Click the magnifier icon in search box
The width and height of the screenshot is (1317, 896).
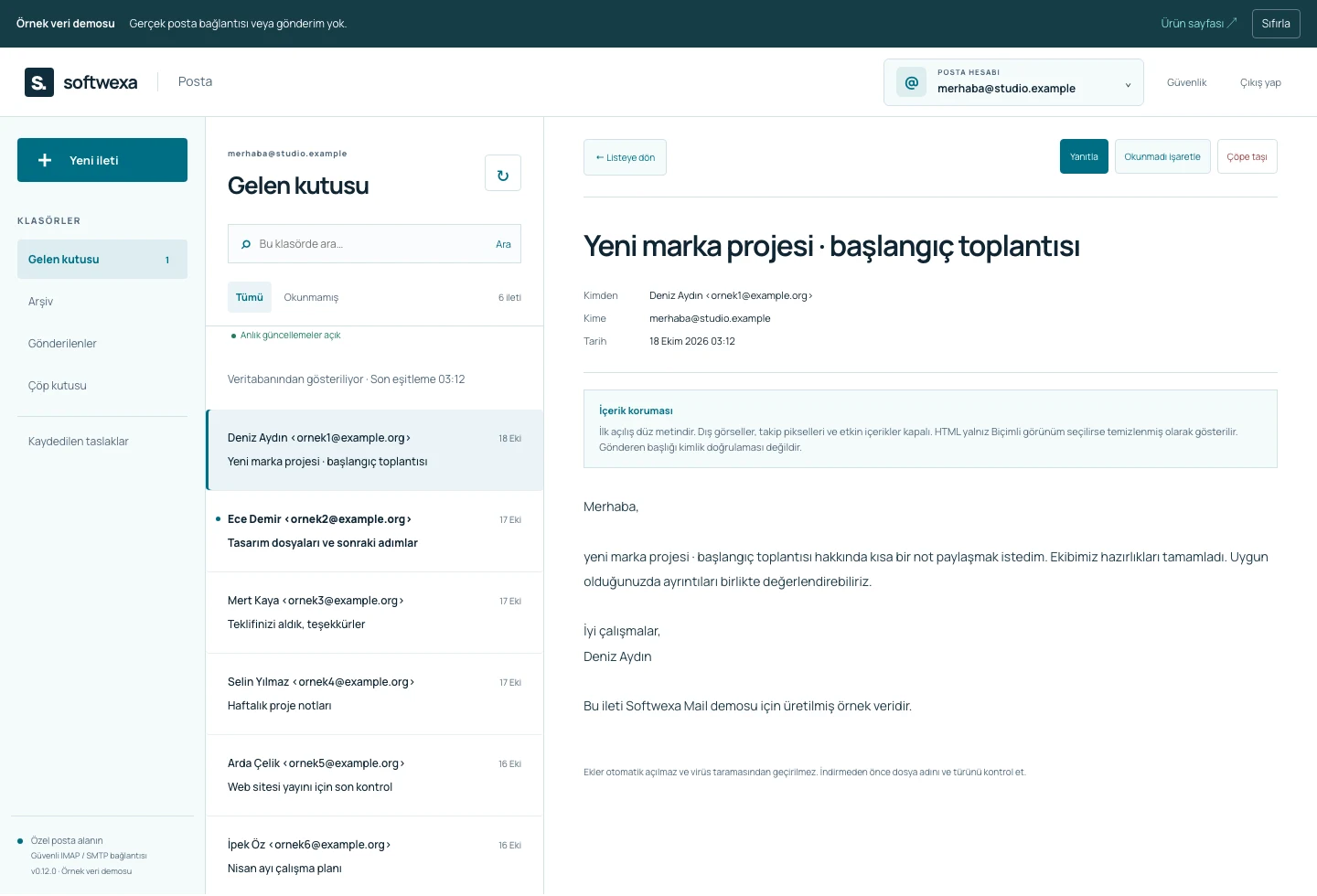click(x=246, y=244)
